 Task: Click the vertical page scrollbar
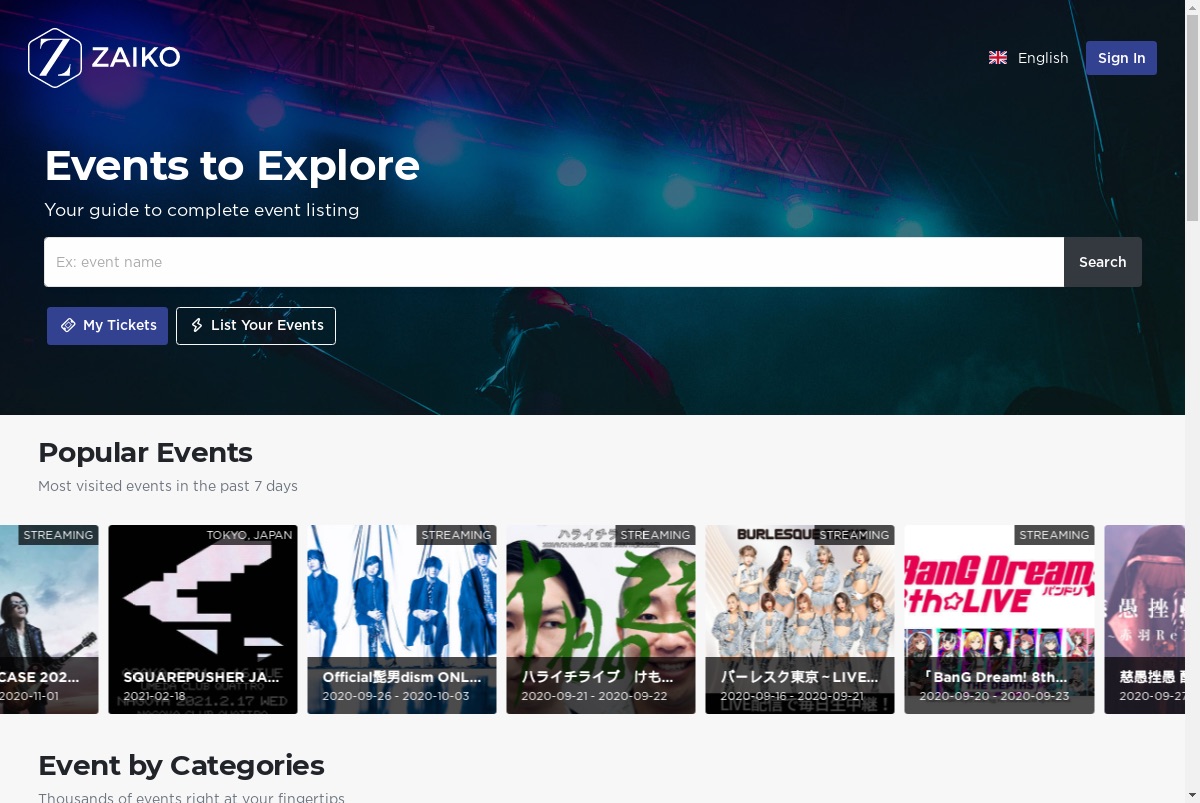[x=1192, y=401]
